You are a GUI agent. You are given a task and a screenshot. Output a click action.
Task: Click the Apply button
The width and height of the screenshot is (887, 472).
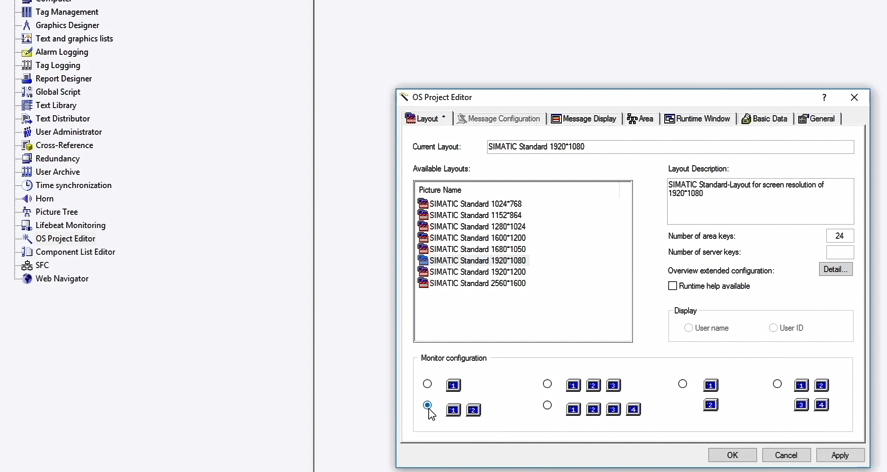coord(840,455)
